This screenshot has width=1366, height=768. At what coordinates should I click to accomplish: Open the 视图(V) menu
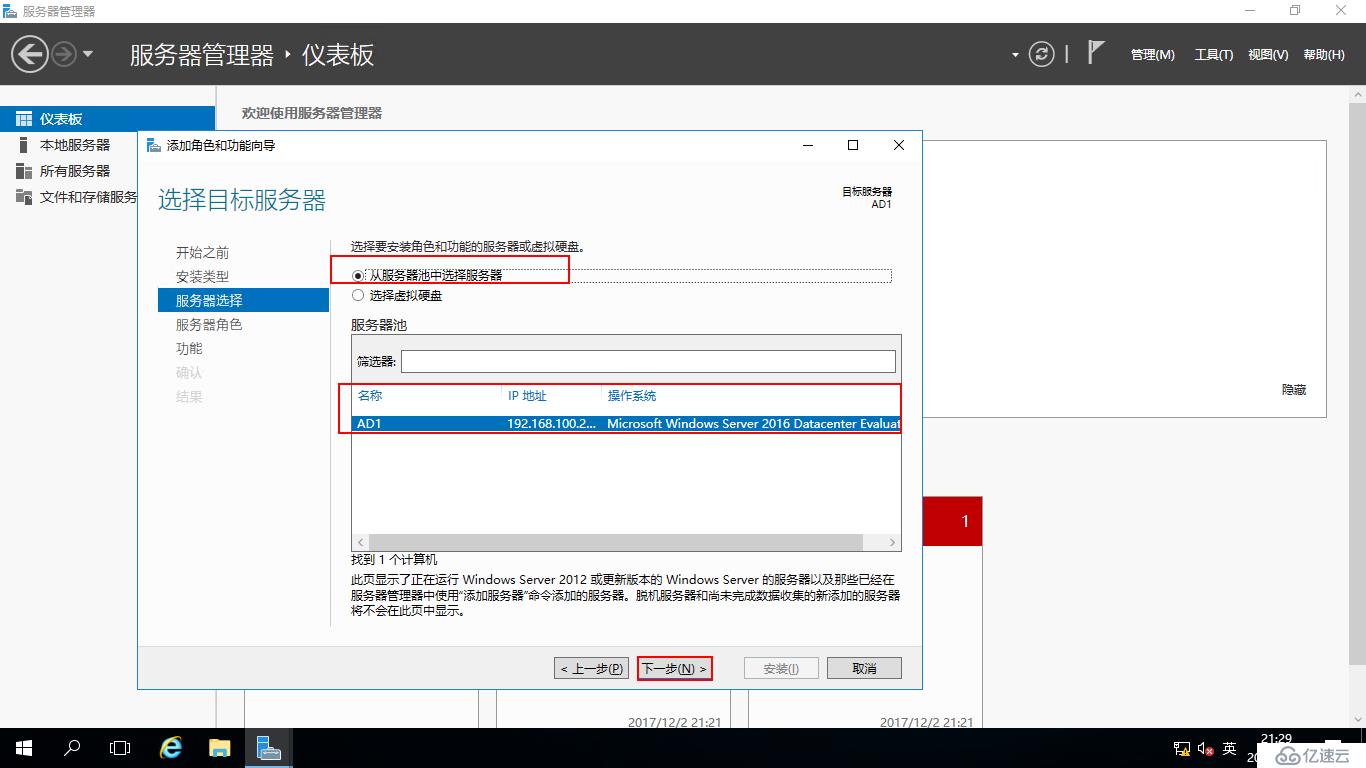tap(1268, 55)
